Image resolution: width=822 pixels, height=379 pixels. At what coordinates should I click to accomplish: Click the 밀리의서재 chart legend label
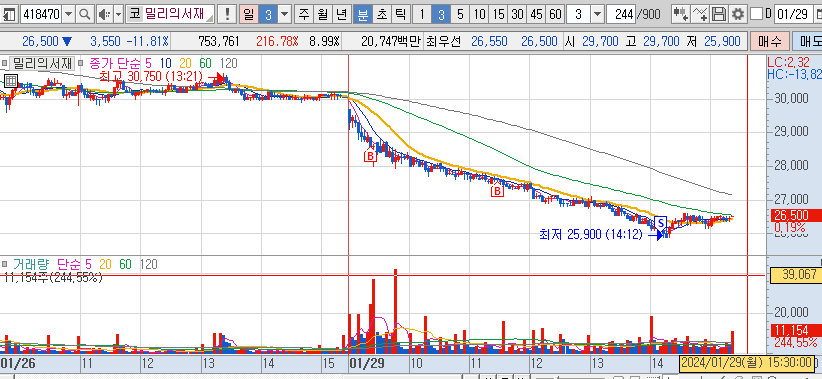click(41, 64)
